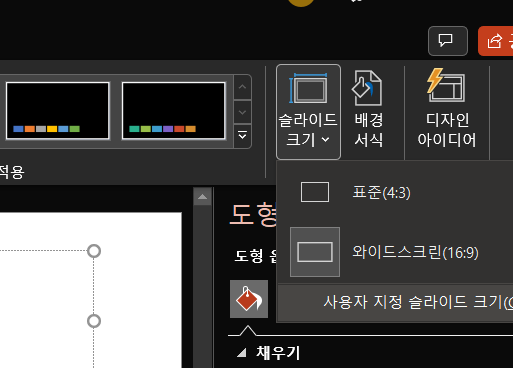Open 디자인 아이디어 pane
Image resolution: width=513 pixels, height=368 pixels.
447,108
